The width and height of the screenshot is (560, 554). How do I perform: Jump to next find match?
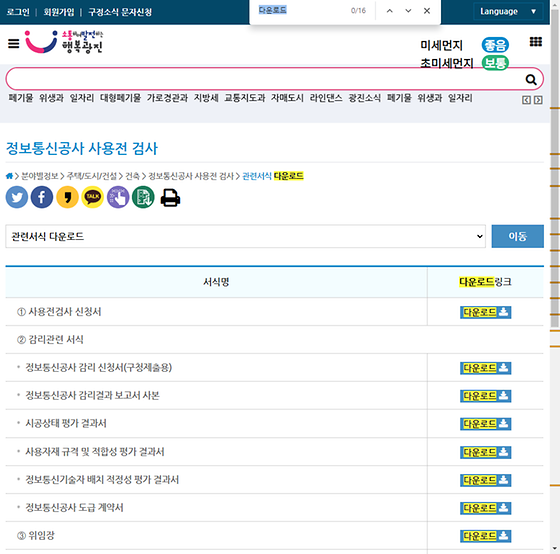tap(408, 11)
